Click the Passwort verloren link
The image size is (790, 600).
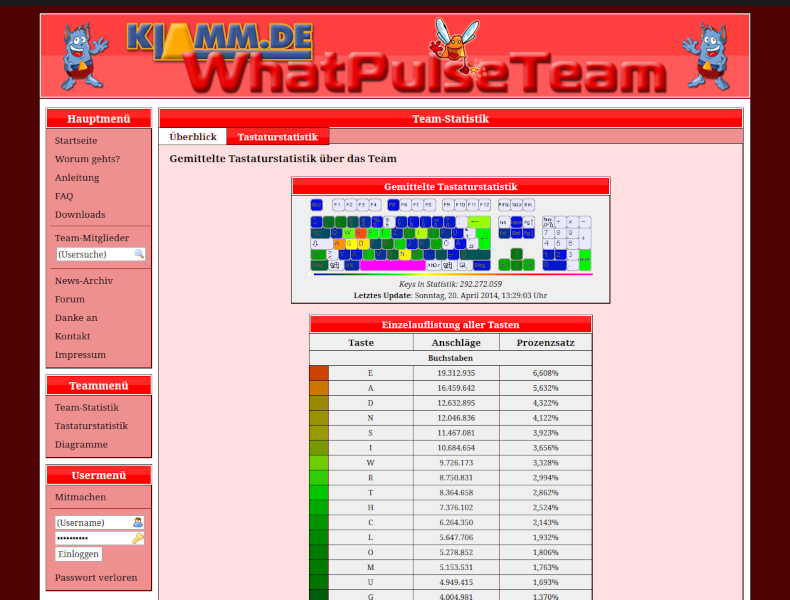point(96,577)
